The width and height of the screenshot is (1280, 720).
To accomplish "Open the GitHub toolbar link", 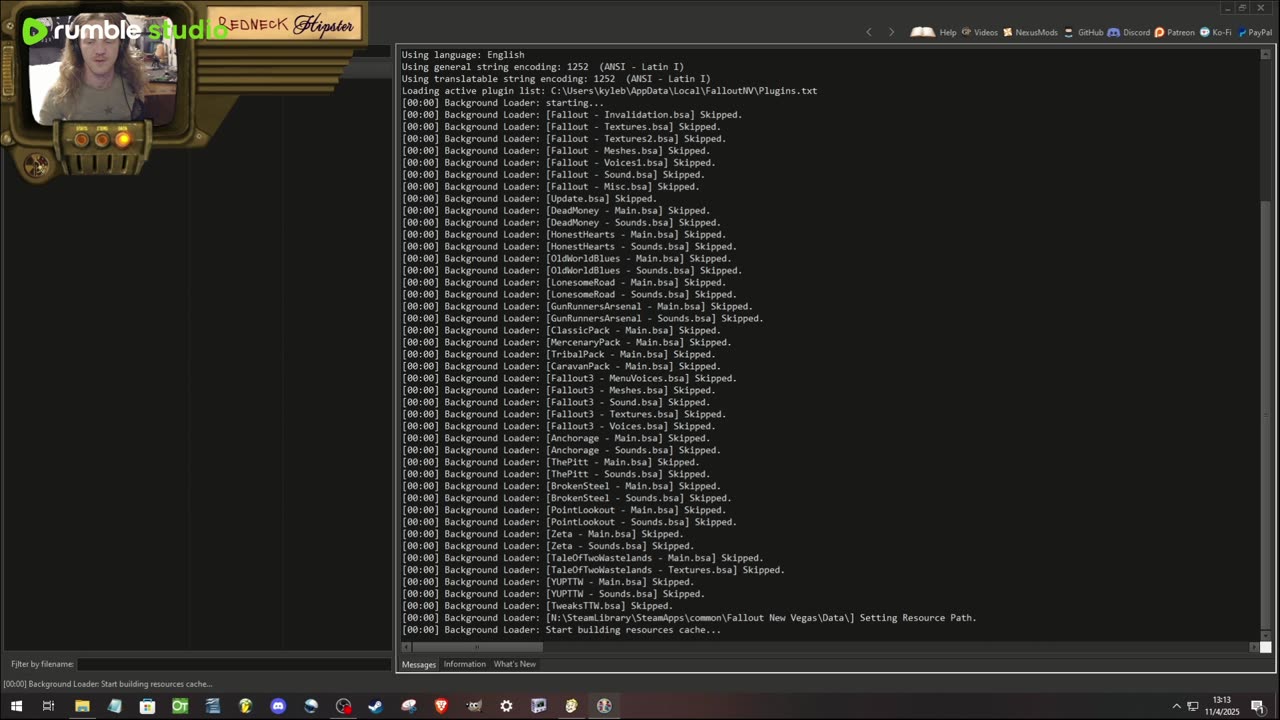I will 1083,32.
